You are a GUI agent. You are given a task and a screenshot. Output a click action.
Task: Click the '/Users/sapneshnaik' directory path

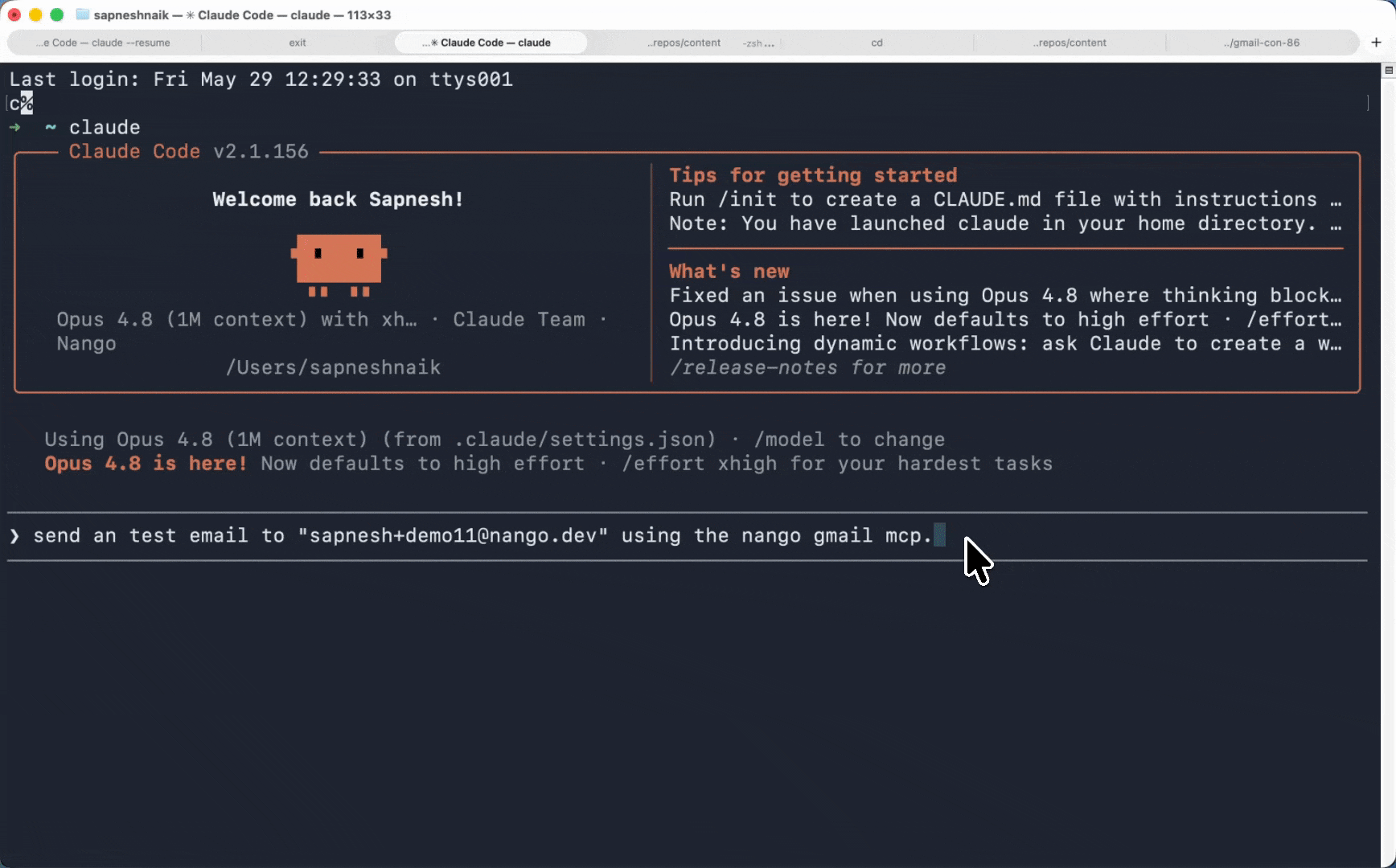point(333,367)
